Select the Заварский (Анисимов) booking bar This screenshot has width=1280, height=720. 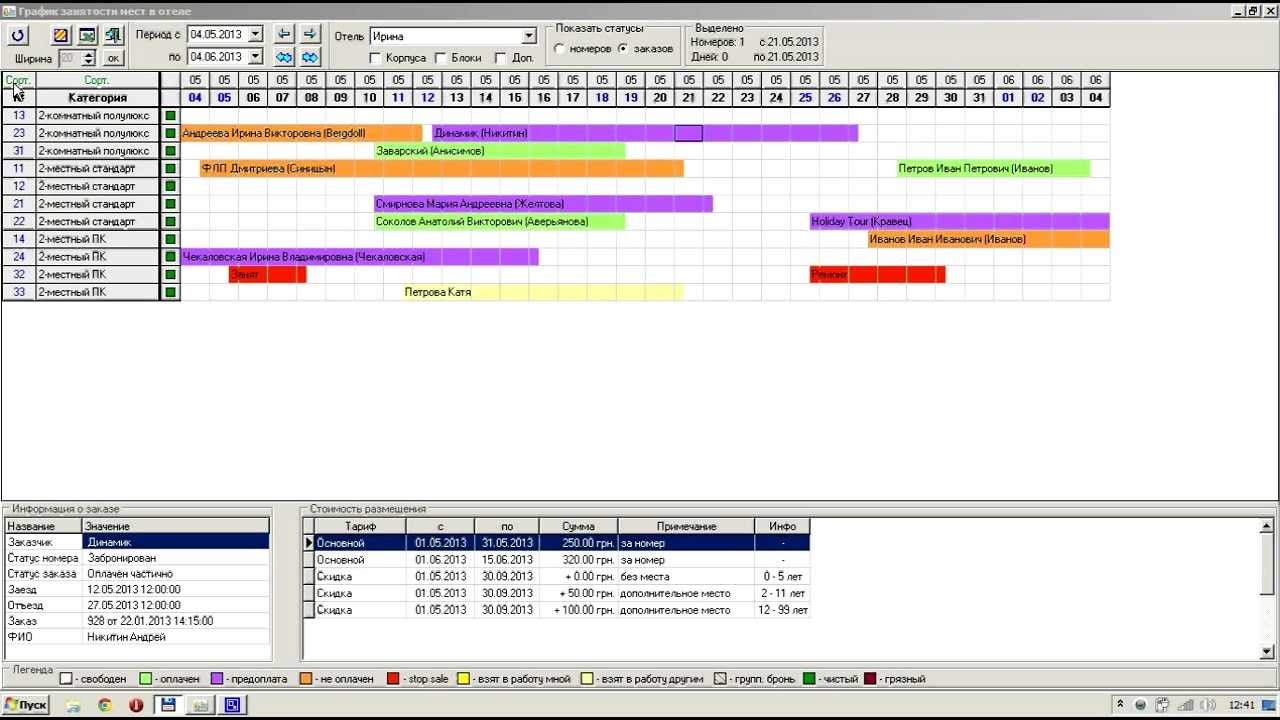coord(500,151)
